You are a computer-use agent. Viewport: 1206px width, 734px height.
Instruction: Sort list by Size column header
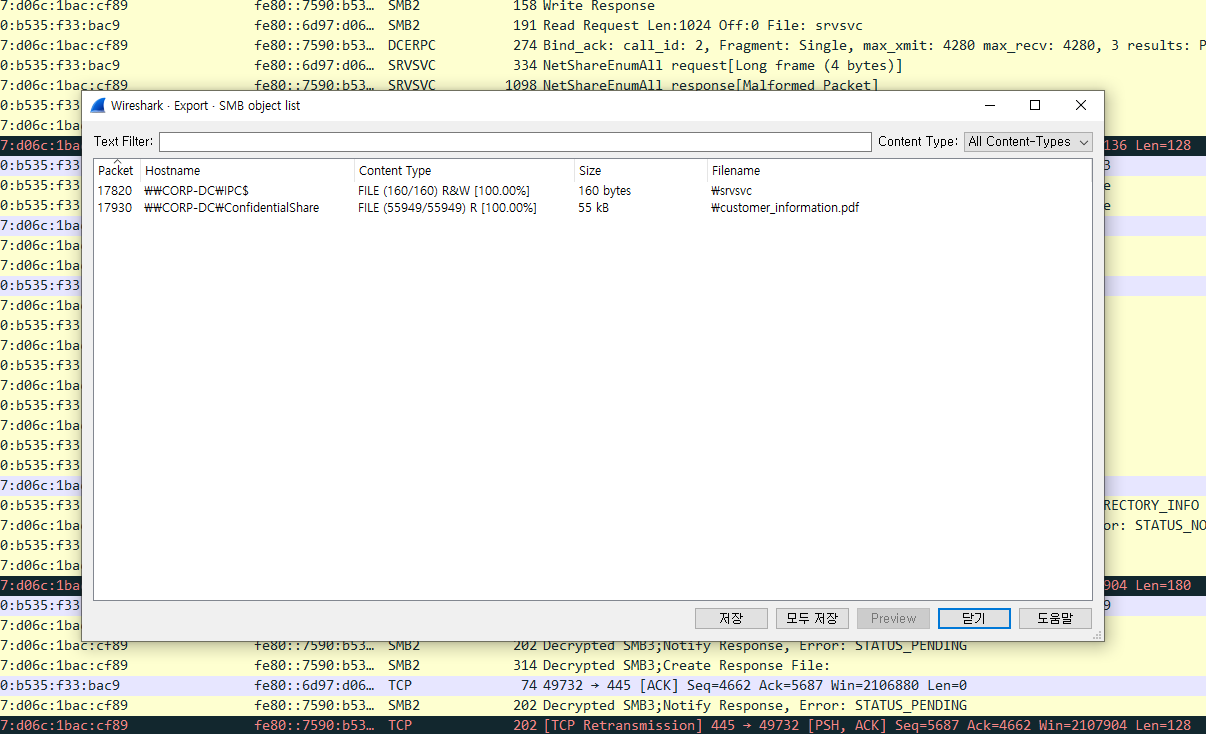point(641,170)
